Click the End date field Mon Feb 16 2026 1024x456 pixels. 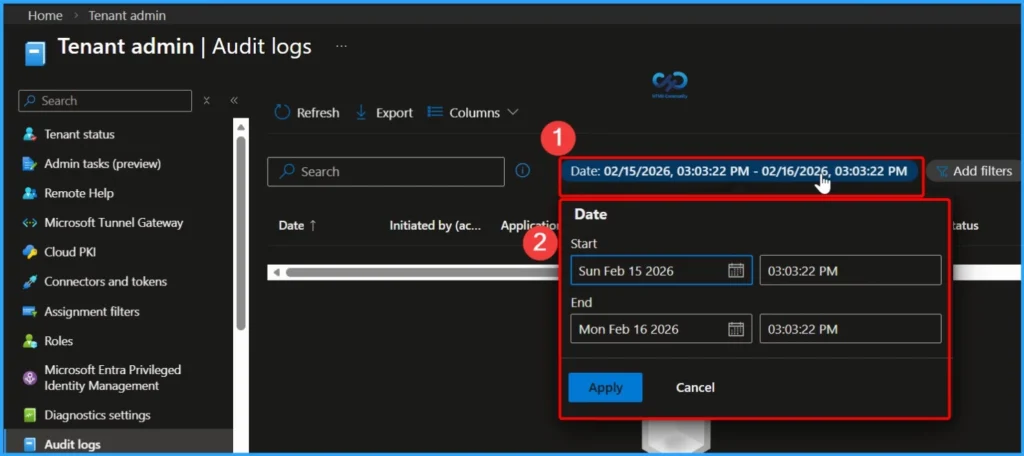pyautogui.click(x=661, y=329)
